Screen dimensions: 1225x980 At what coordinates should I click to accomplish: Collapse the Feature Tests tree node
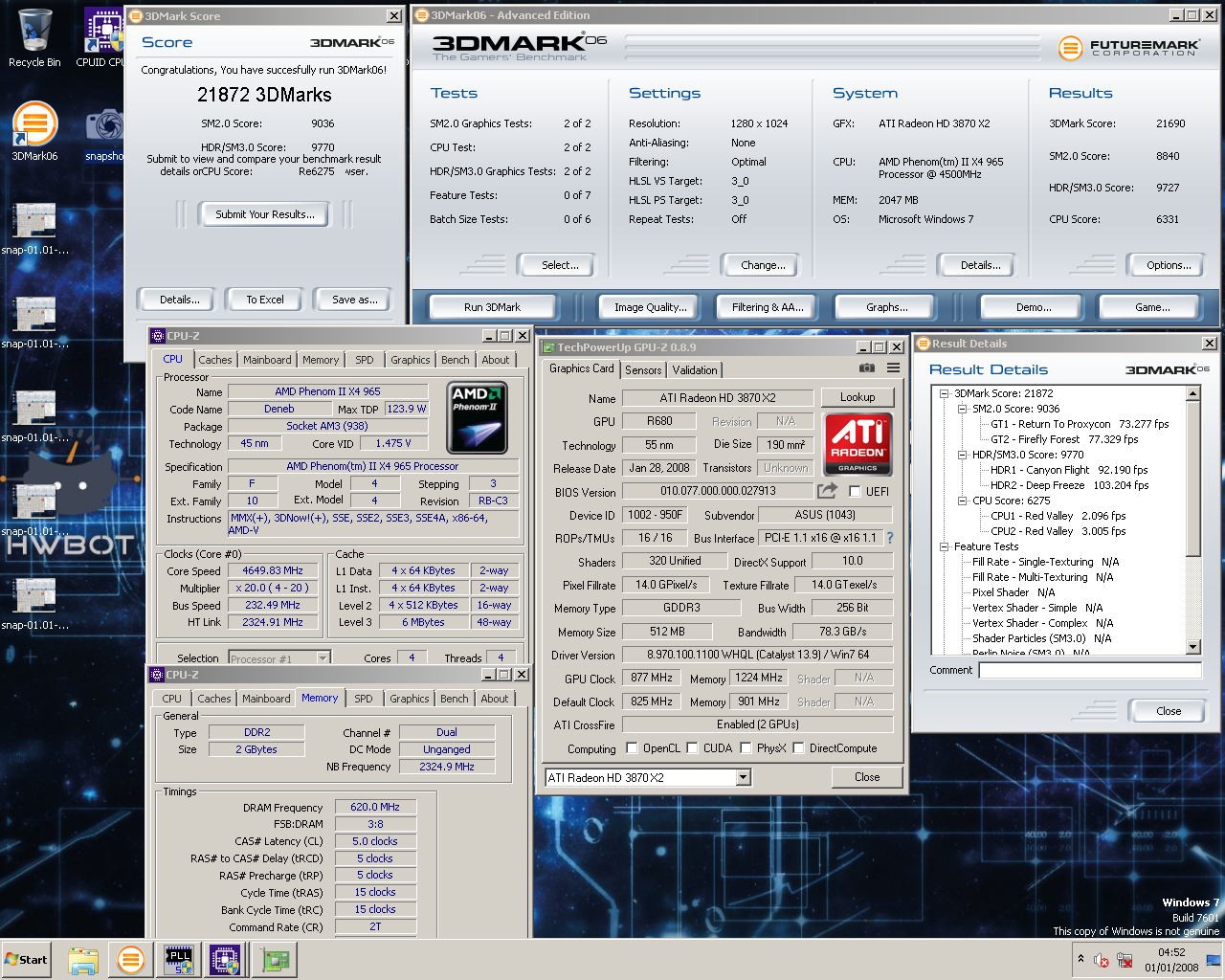click(944, 546)
